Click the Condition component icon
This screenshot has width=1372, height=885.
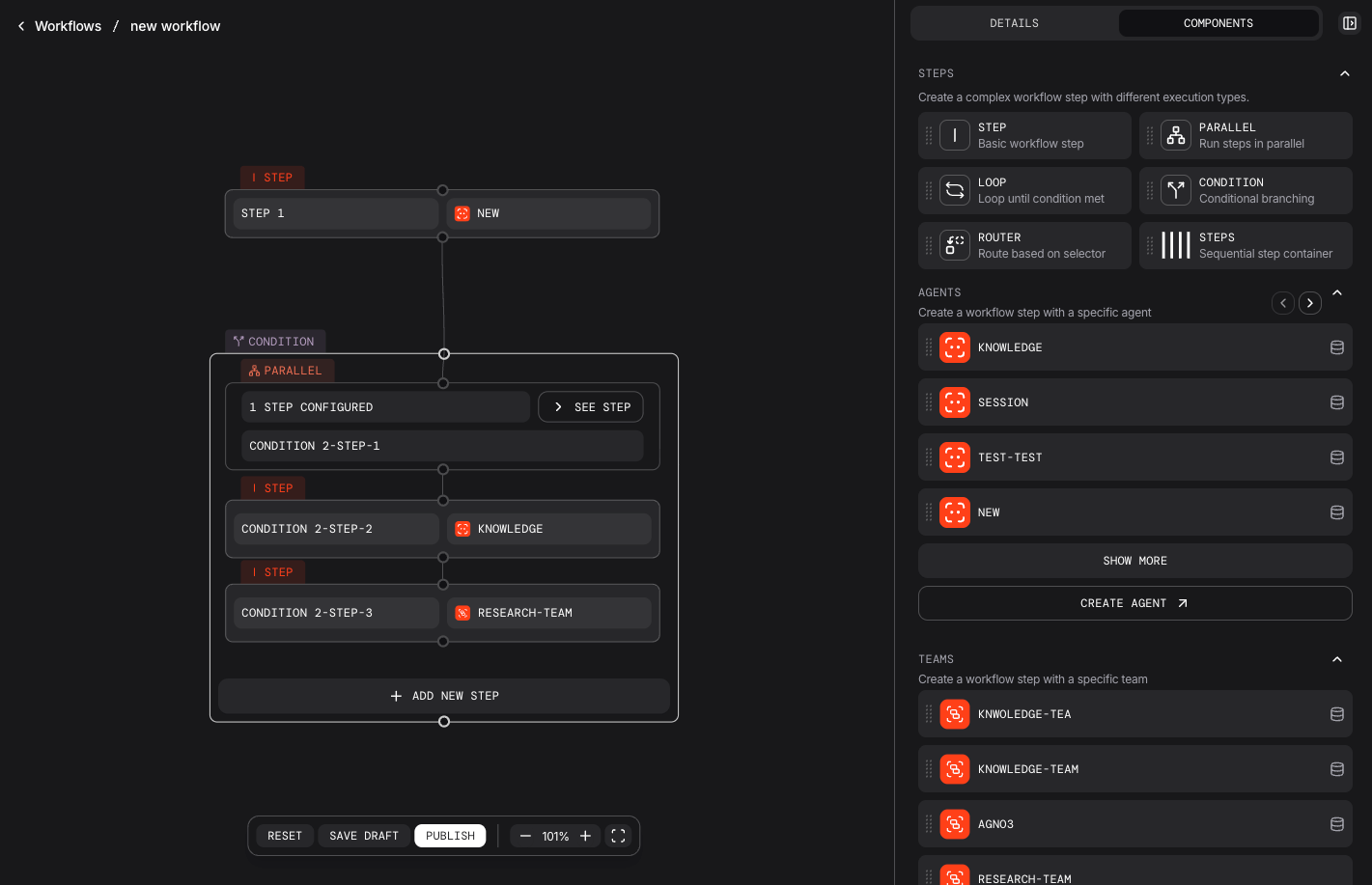tap(1176, 190)
